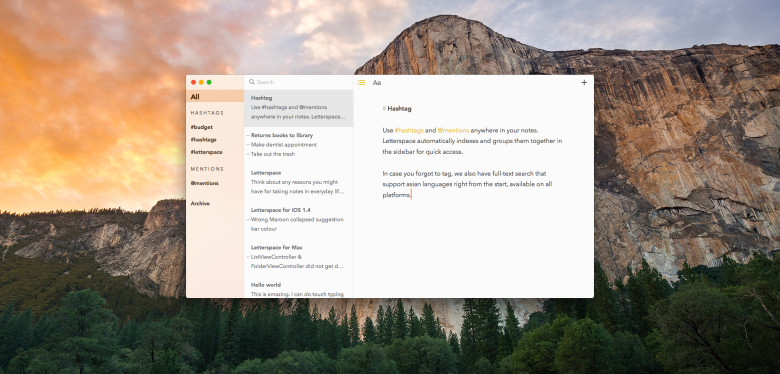
Task: Filter notes by #budget hashtag
Action: [201, 127]
